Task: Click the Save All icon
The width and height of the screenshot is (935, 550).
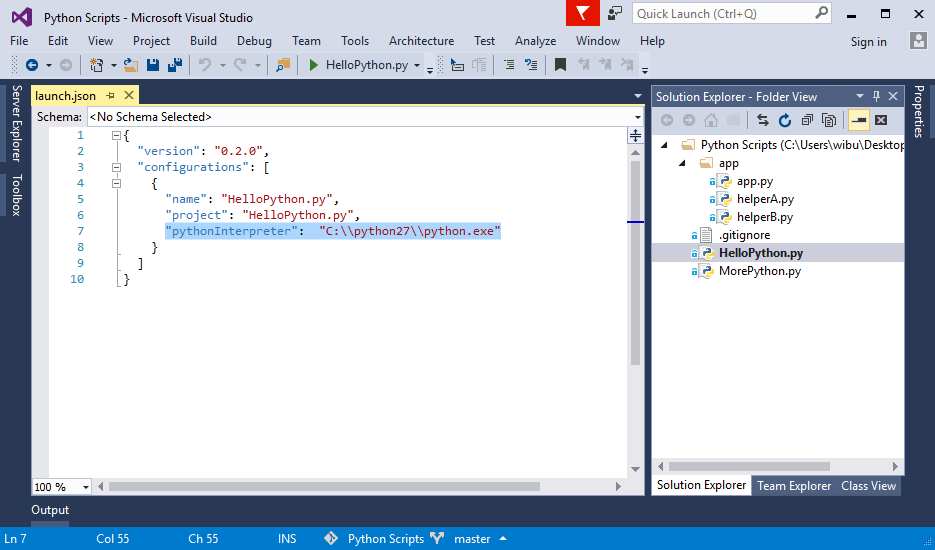Action: [175, 65]
